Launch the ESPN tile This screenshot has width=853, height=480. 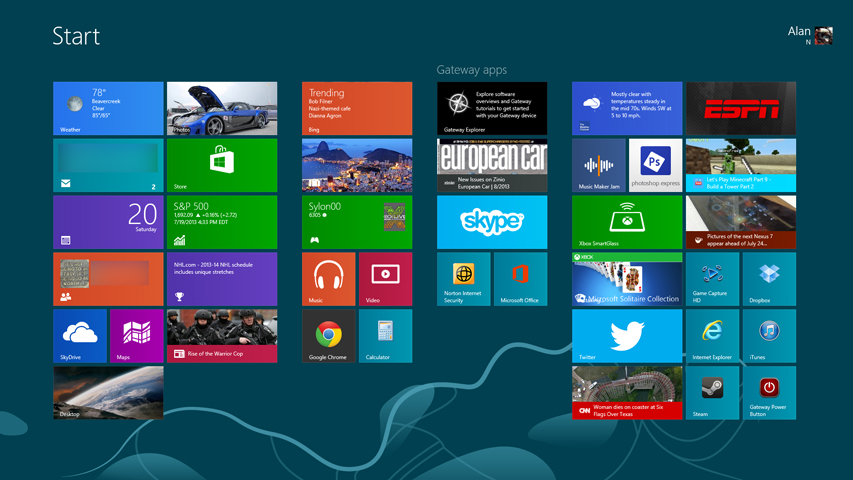click(740, 108)
